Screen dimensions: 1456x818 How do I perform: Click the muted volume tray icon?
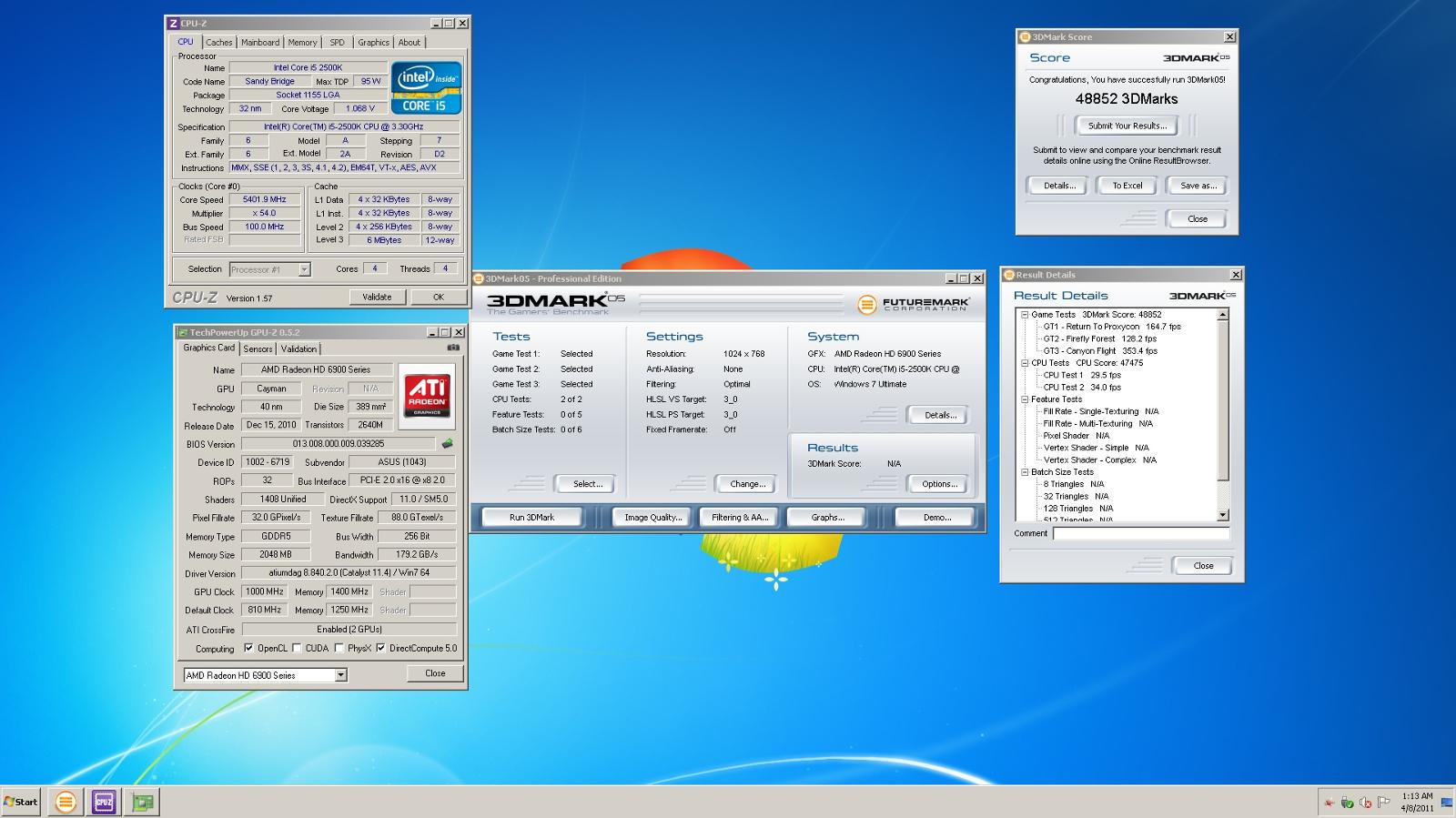1365,803
